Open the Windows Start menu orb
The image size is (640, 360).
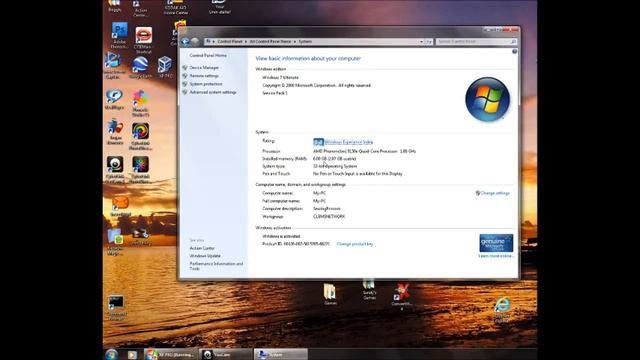111,354
